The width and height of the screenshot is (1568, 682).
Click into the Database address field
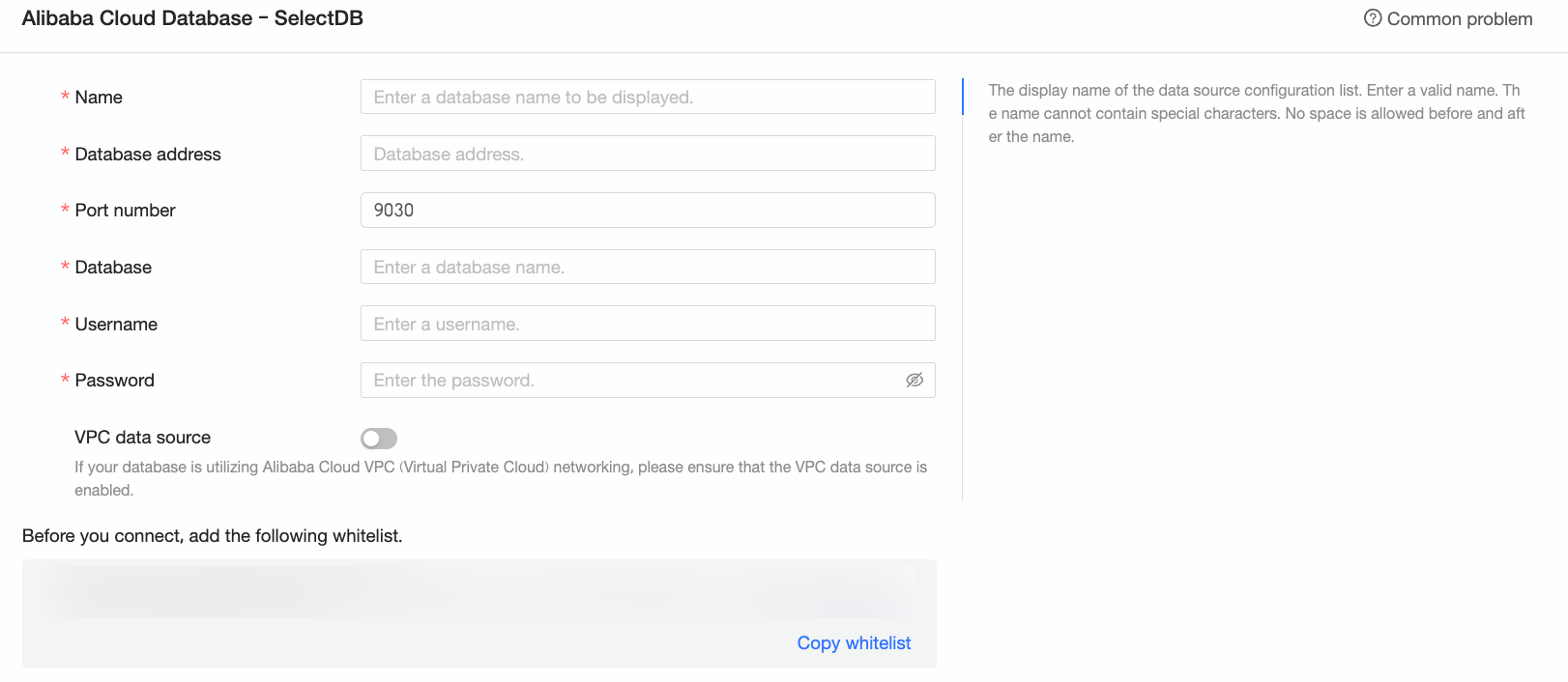[x=647, y=154]
